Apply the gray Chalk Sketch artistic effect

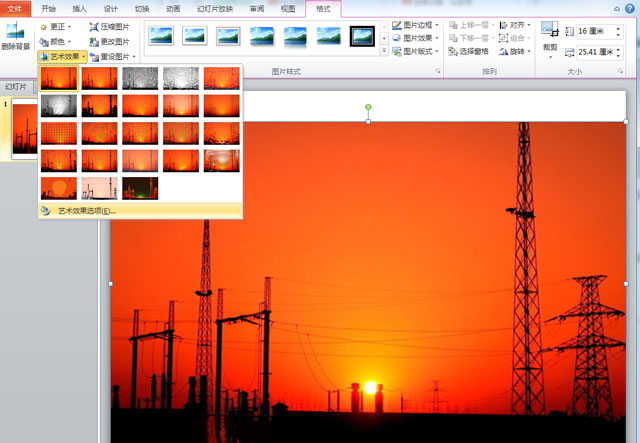click(x=59, y=106)
